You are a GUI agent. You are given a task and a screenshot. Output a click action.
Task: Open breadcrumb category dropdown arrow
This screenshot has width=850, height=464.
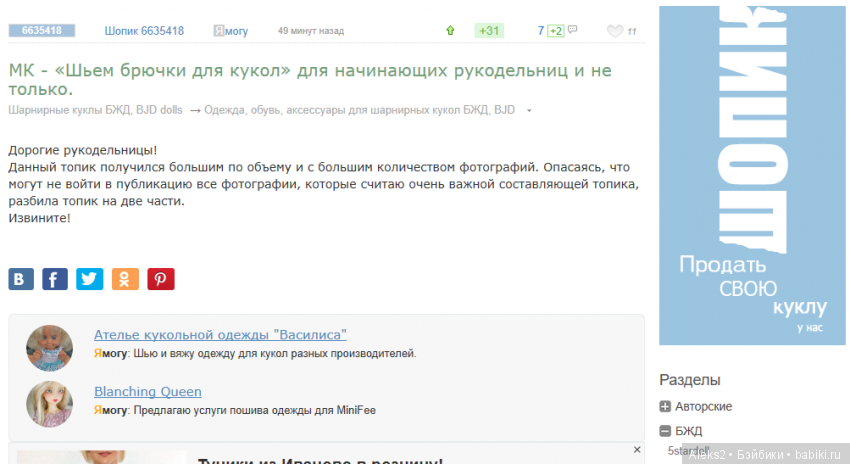[x=529, y=110]
